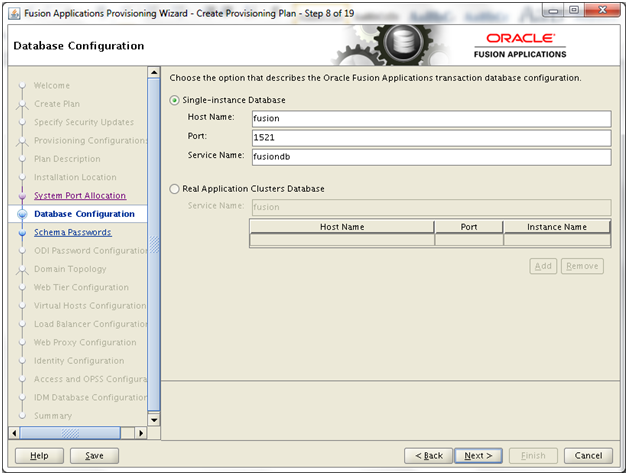Screen dimensions: 628x475
Task: Click the System Port Allocation step bullet icon
Action: [x=22, y=196]
